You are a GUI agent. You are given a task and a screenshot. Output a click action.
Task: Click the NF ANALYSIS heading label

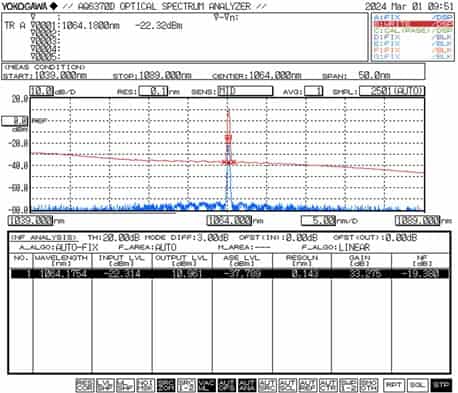tap(44, 238)
